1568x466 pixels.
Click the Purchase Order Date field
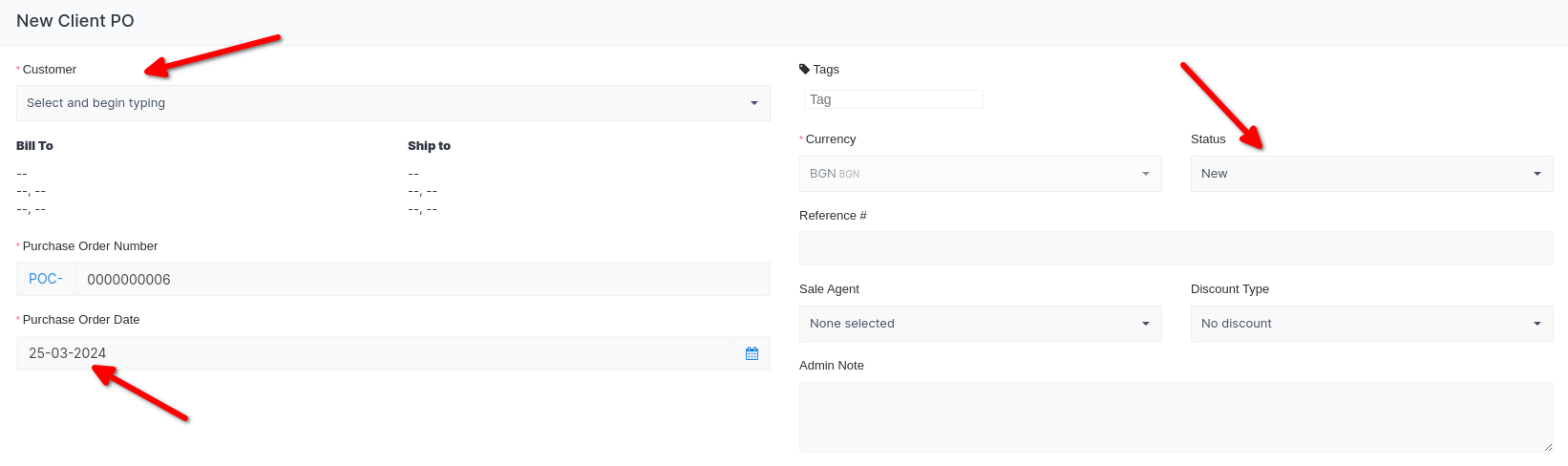tap(374, 353)
